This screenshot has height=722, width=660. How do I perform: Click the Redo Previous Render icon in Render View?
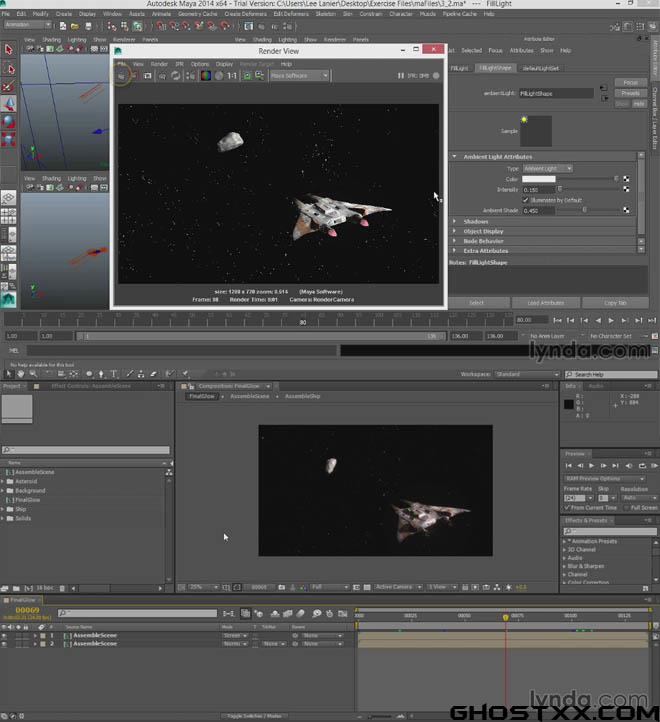[x=122, y=76]
